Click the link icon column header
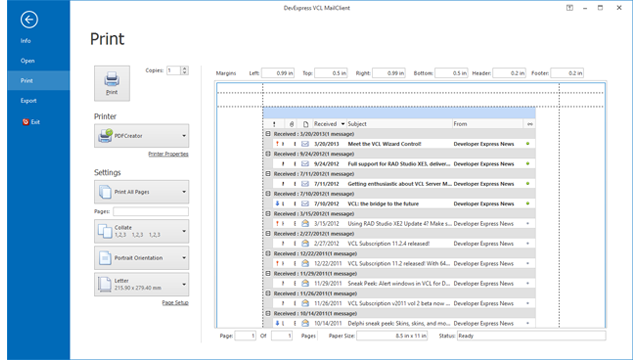640x360 pixels. 529,124
